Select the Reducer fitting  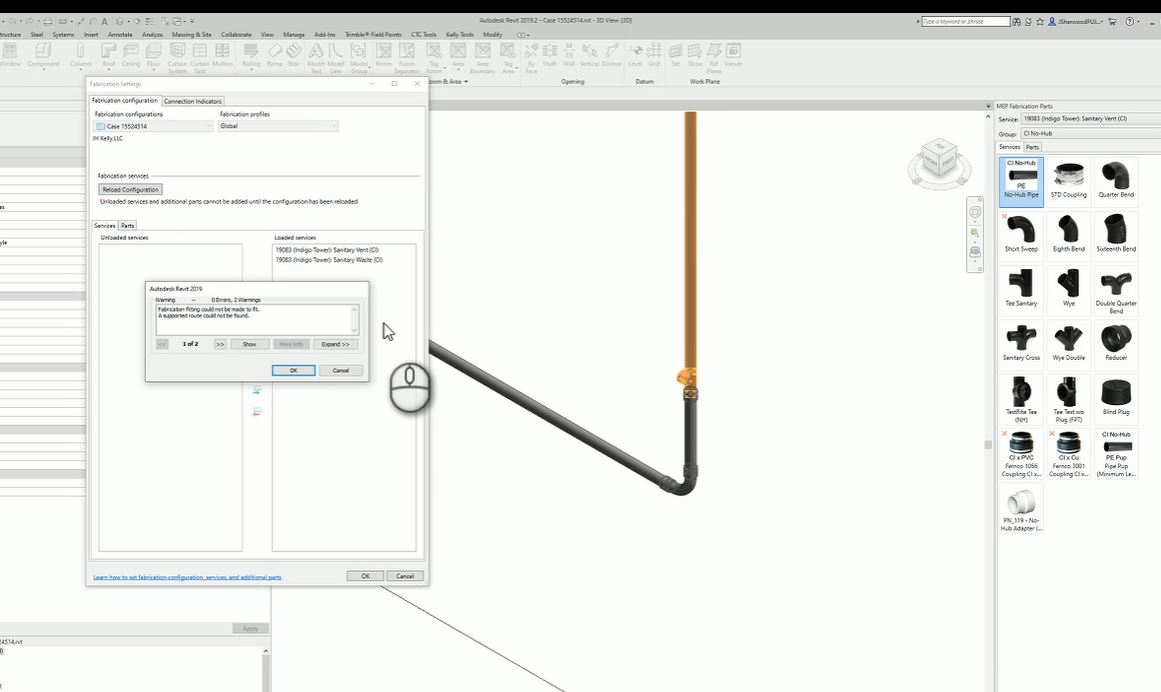1116,343
